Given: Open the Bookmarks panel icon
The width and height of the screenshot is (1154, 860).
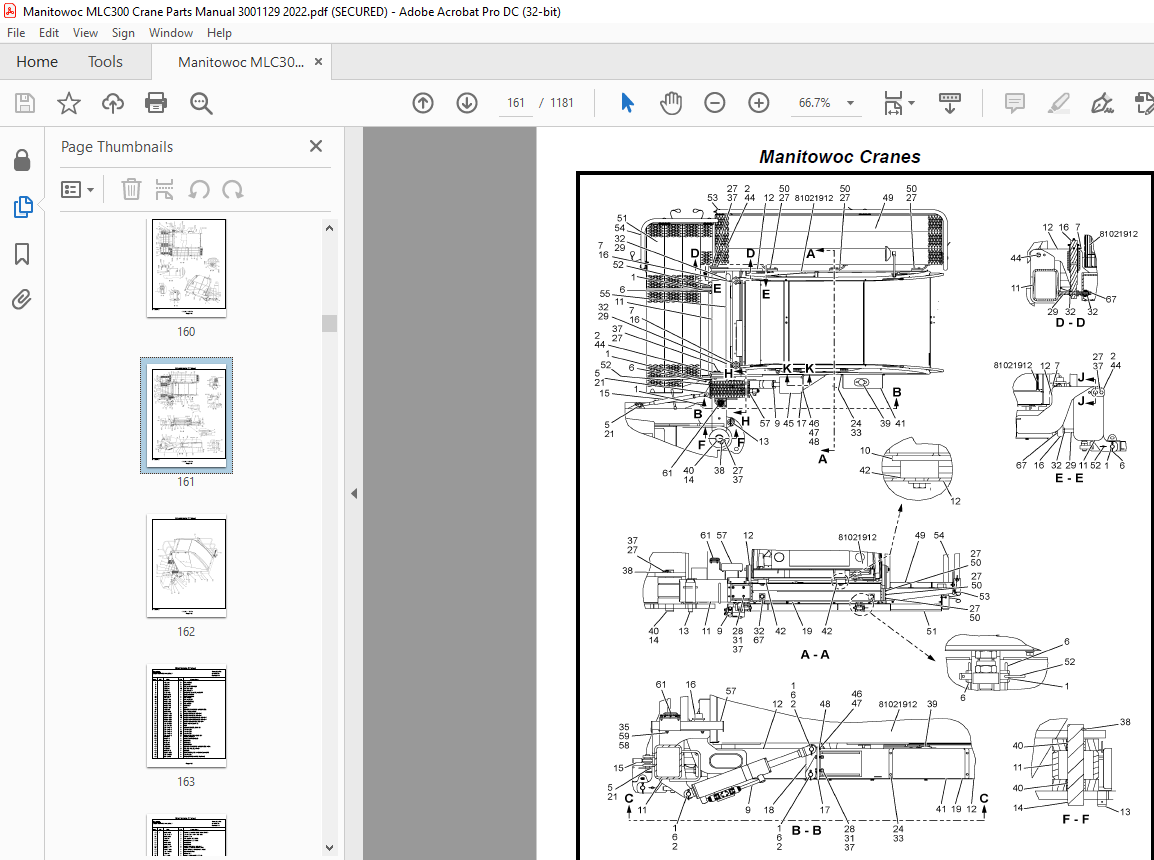Looking at the screenshot, I should 22,254.
